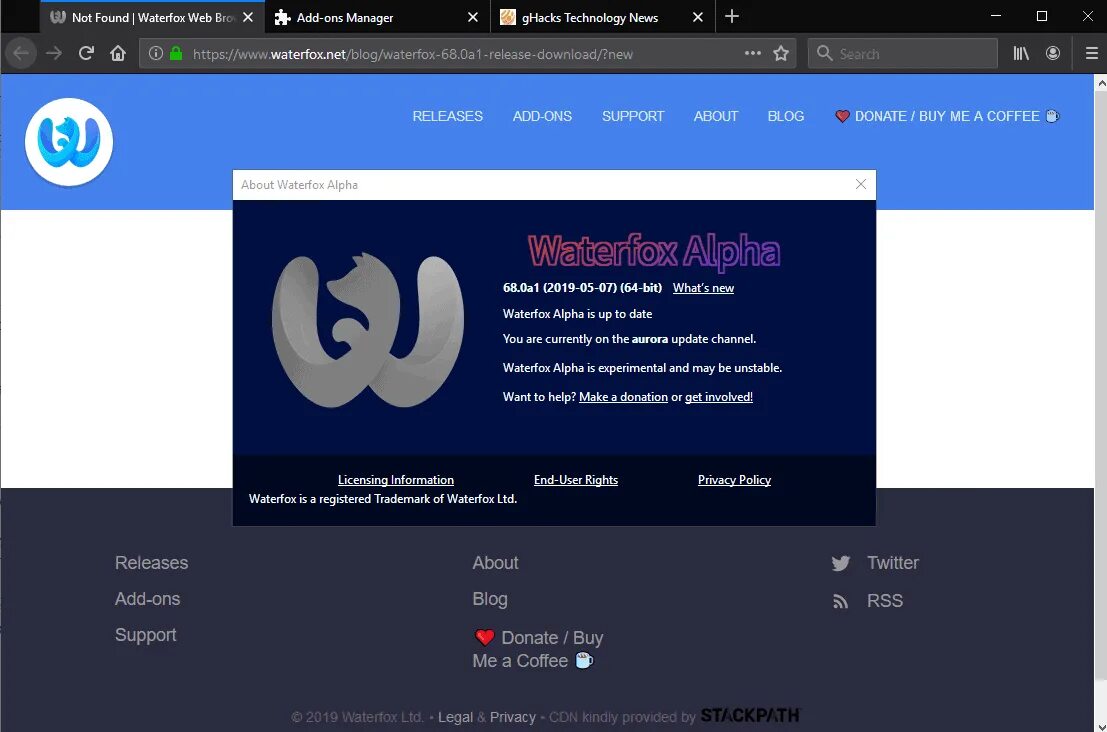Click the browser back arrow button
The width and height of the screenshot is (1107, 732).
pos(21,54)
